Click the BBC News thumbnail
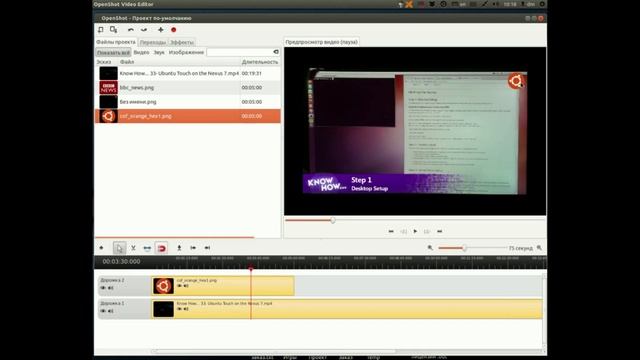This screenshot has height=360, width=640. 109,88
